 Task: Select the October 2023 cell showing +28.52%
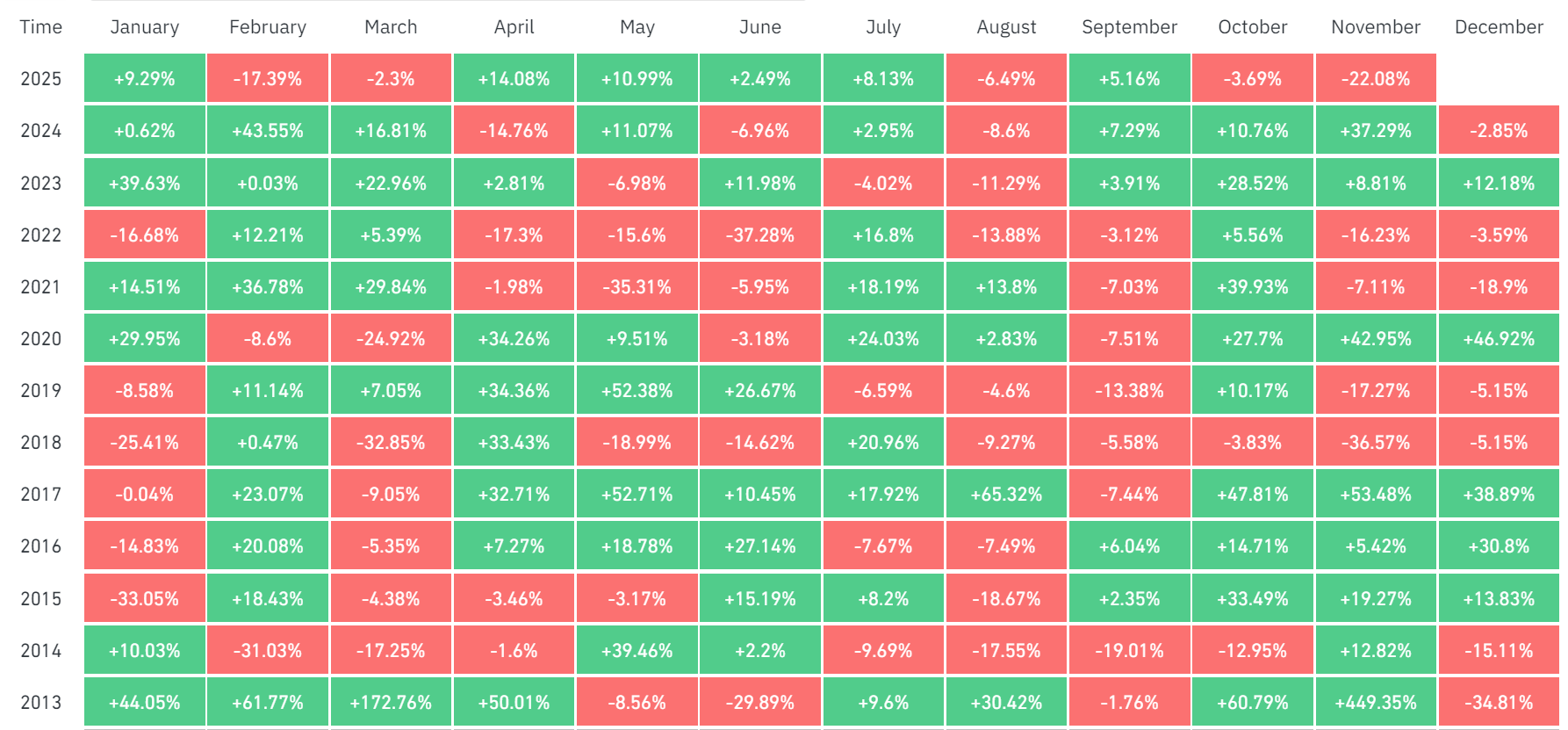[1253, 184]
